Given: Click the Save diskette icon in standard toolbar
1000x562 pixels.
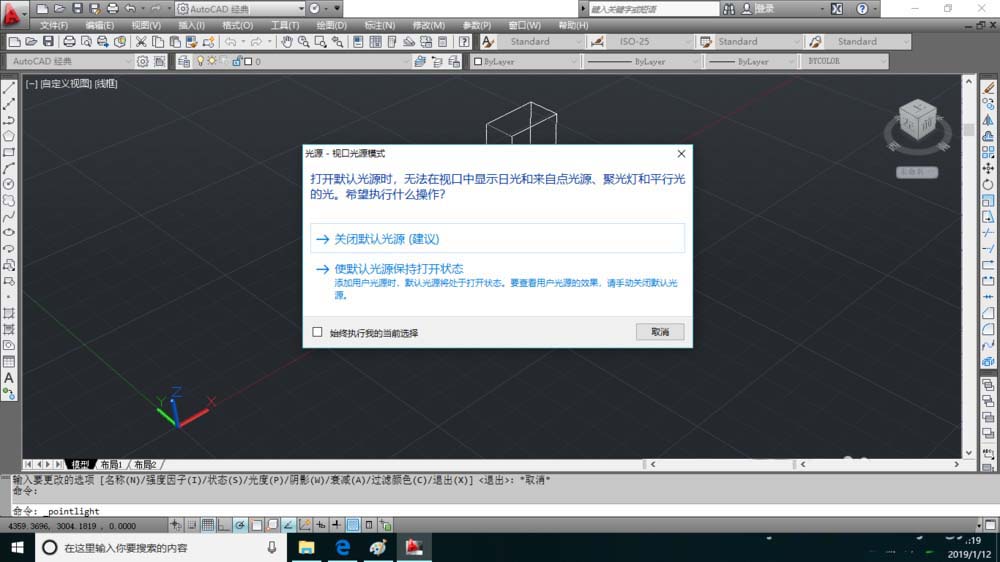Looking at the screenshot, I should 48,41.
